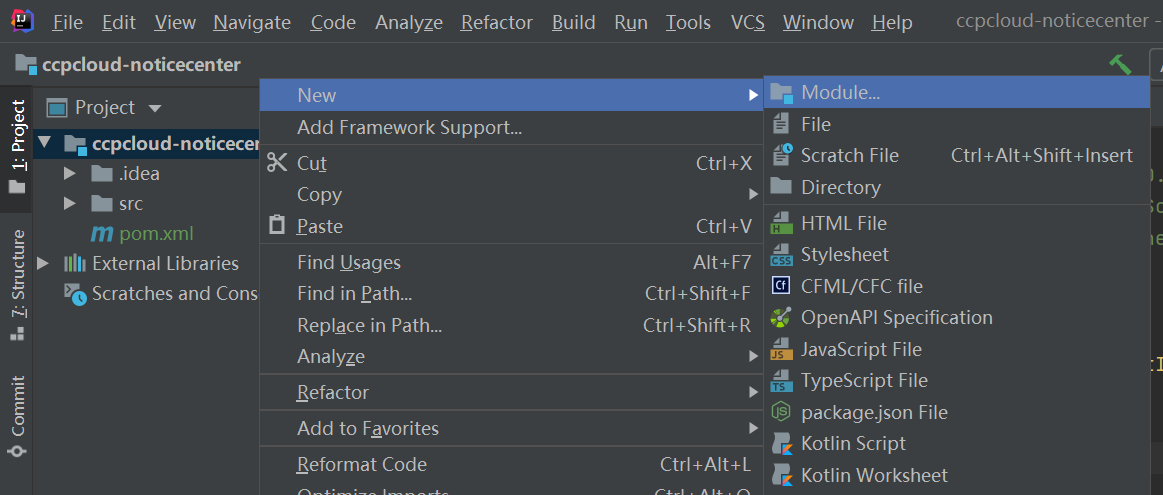This screenshot has height=495, width=1163.
Task: Expand the src folder arrow
Action: pos(69,203)
